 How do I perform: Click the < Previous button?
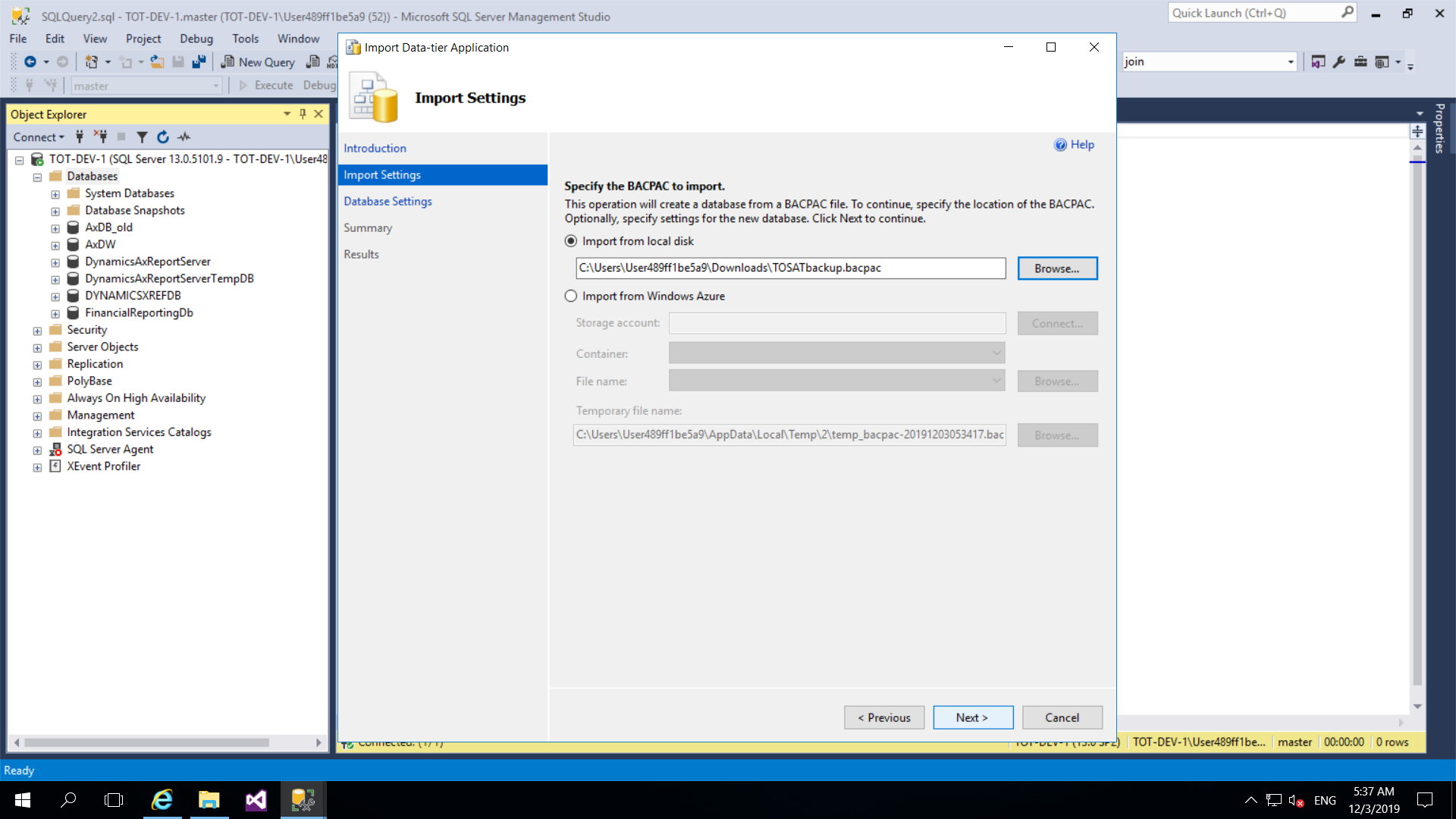coord(884,718)
